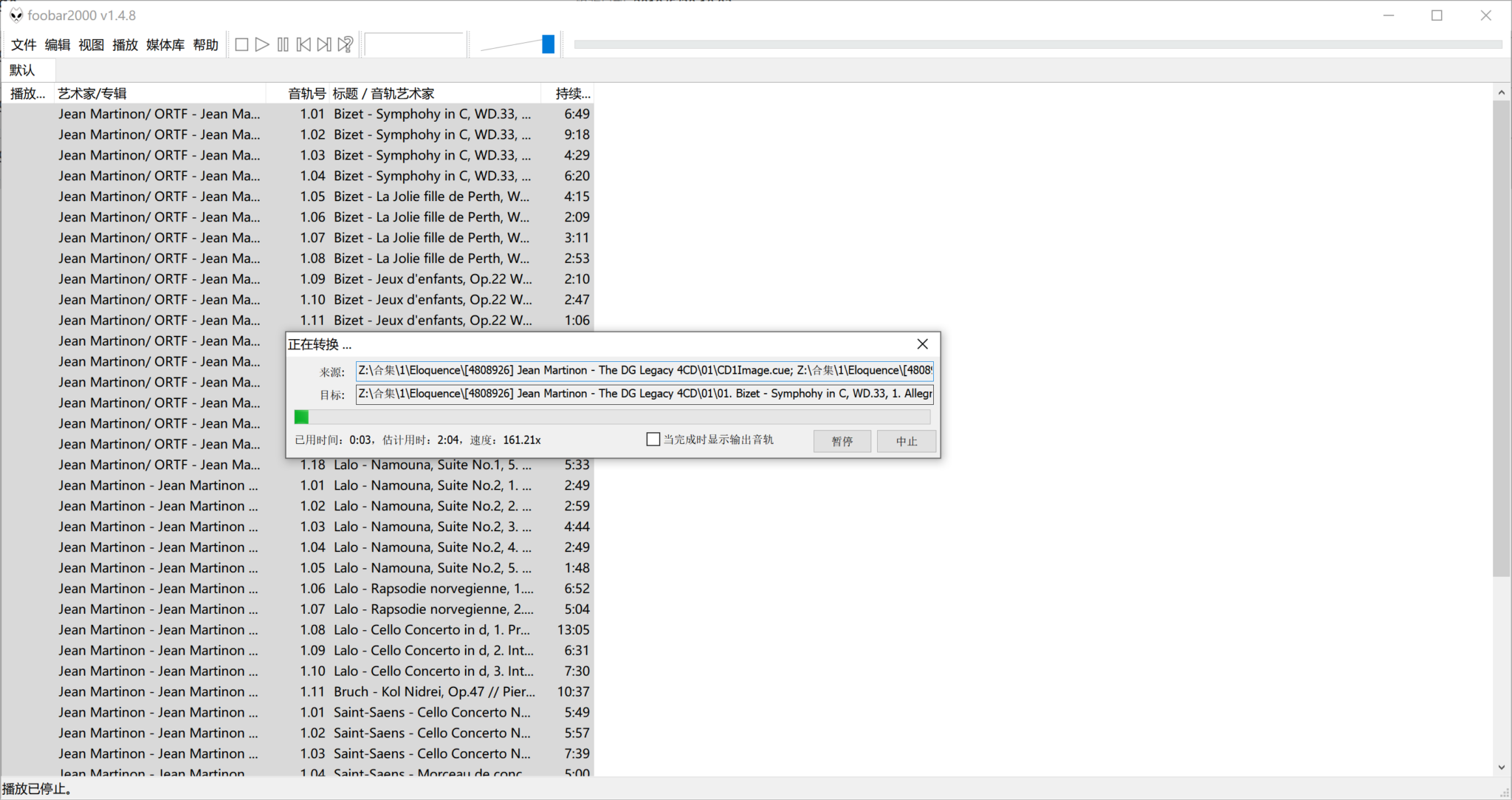The width and height of the screenshot is (1512, 800).
Task: Open the 播放 menu
Action: 126,45
